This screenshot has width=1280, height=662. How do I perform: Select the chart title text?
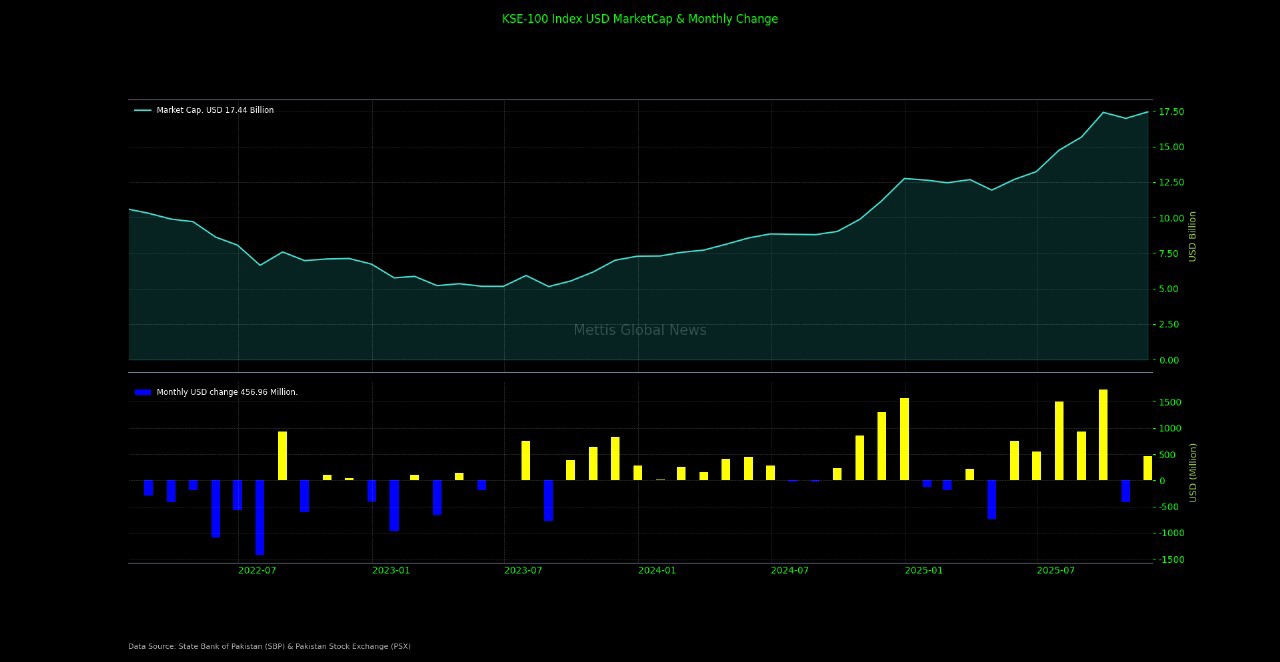point(639,18)
